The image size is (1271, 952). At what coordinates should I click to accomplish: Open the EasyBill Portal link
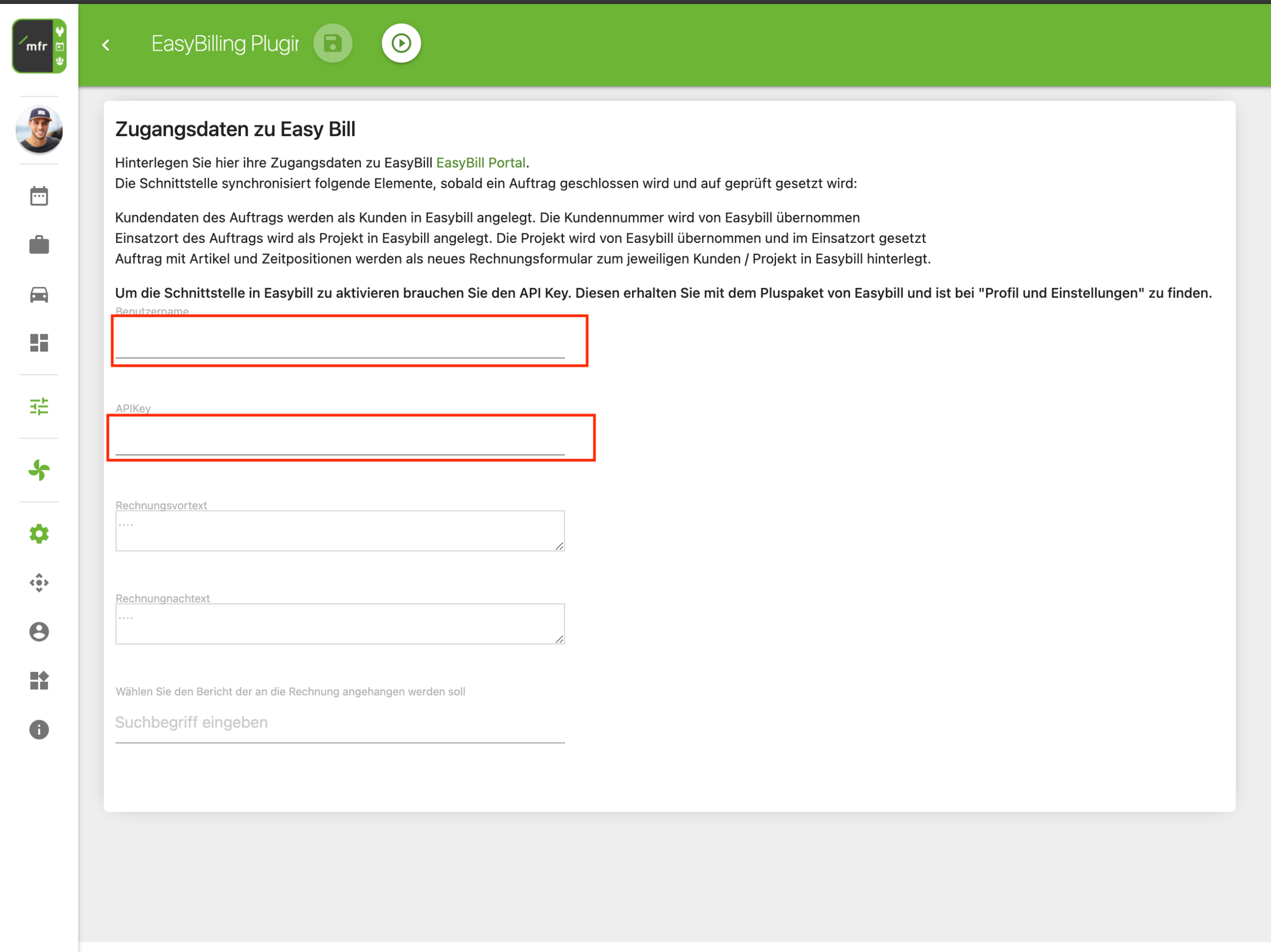click(481, 163)
